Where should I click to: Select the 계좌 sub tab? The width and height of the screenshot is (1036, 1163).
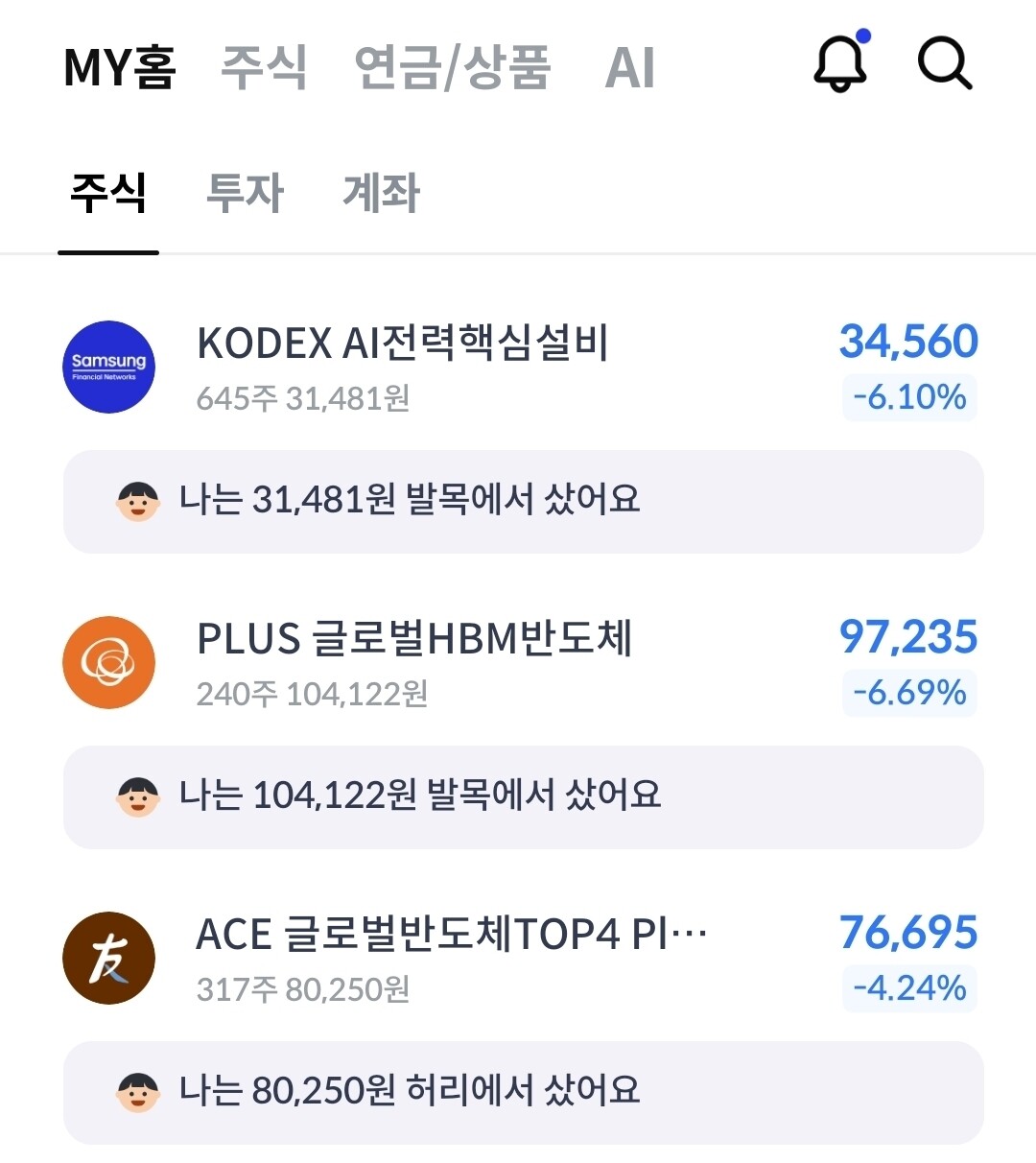pyautogui.click(x=382, y=192)
